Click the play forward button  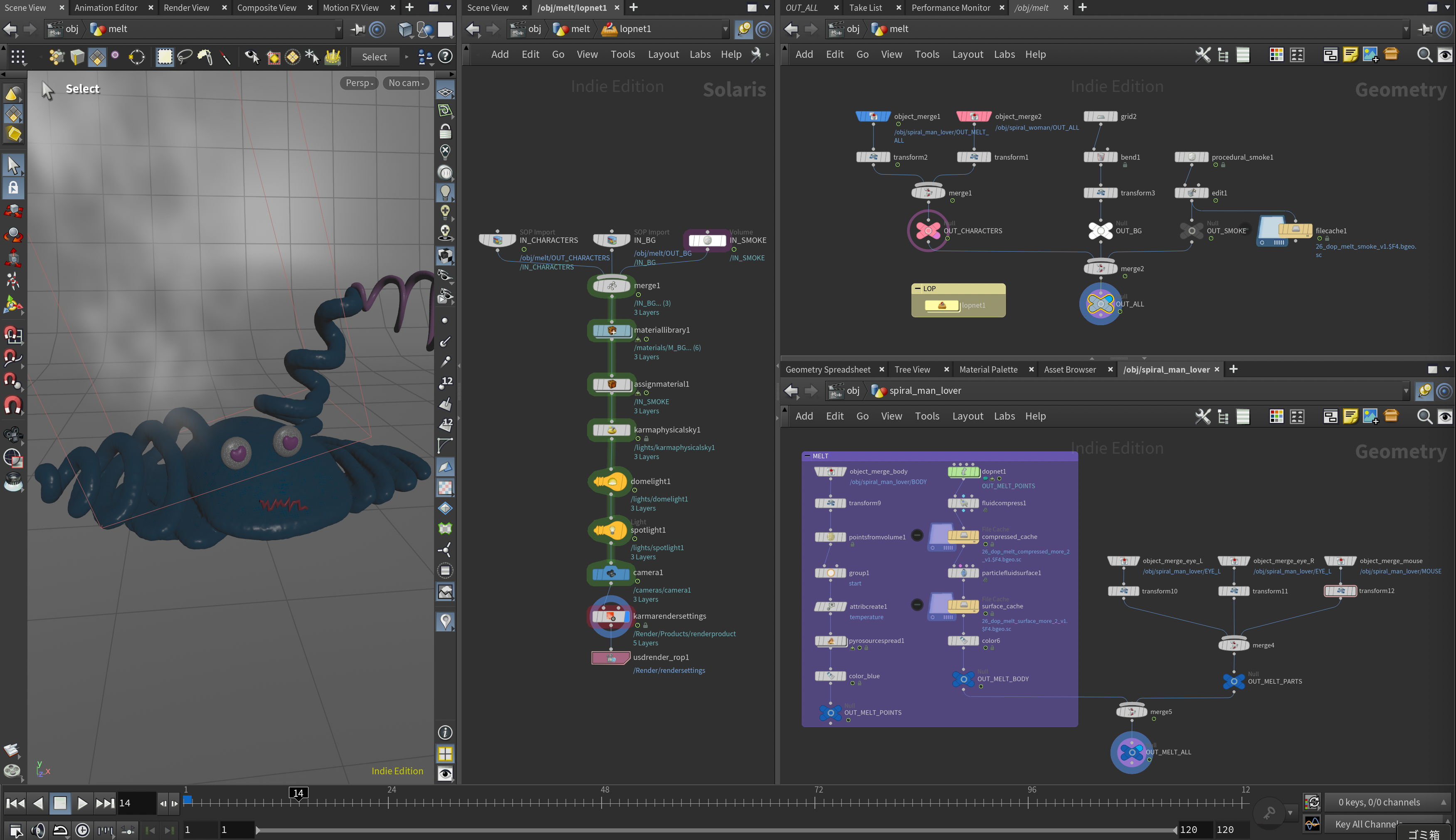(x=82, y=803)
